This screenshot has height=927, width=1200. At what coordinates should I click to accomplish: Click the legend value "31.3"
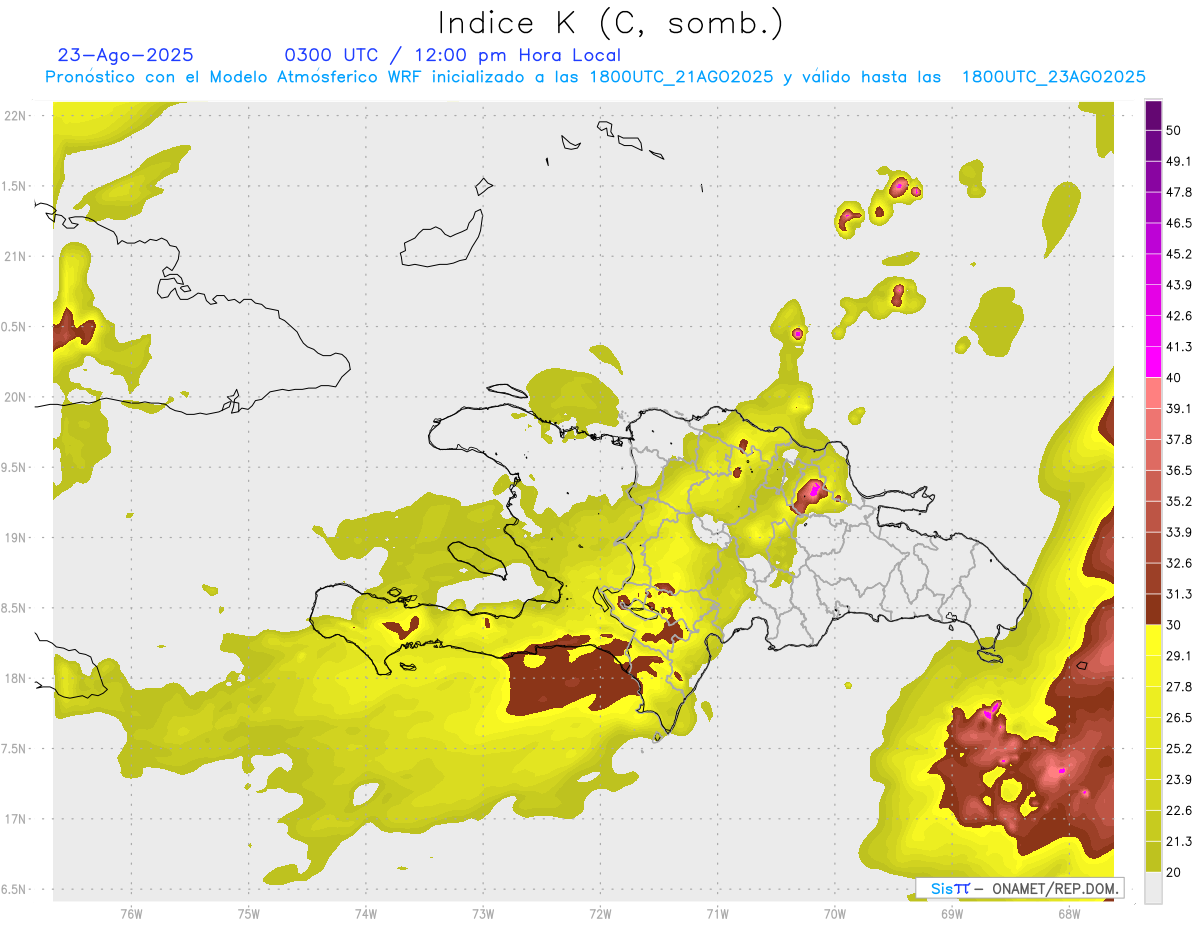1179,594
